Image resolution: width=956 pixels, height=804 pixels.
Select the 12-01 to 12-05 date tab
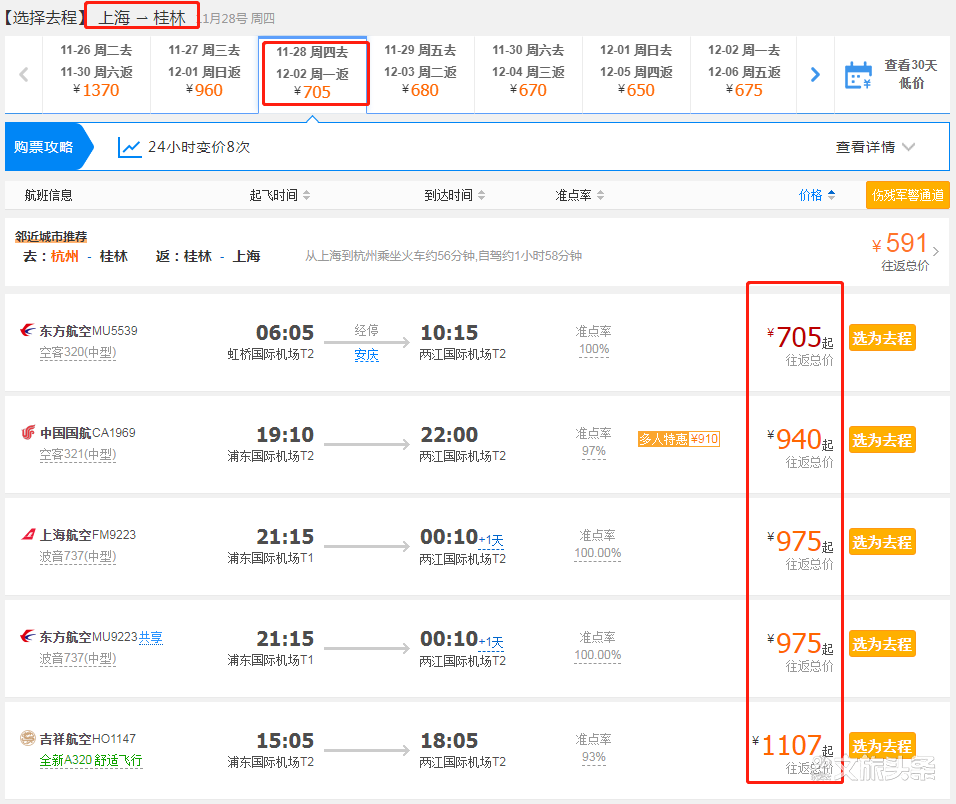(x=637, y=74)
